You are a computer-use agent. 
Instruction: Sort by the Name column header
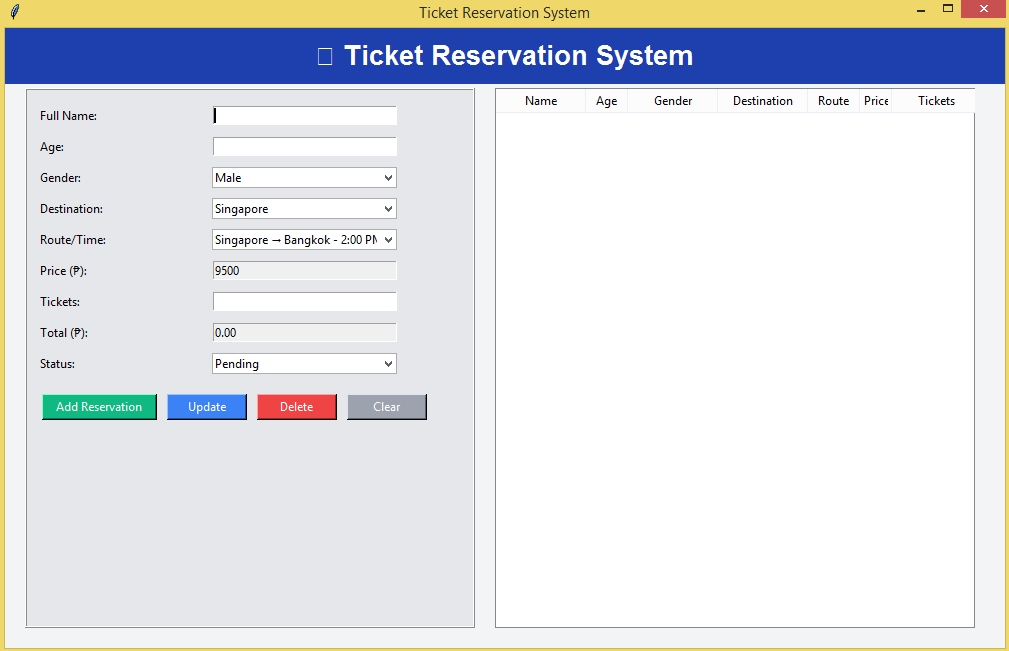click(541, 101)
